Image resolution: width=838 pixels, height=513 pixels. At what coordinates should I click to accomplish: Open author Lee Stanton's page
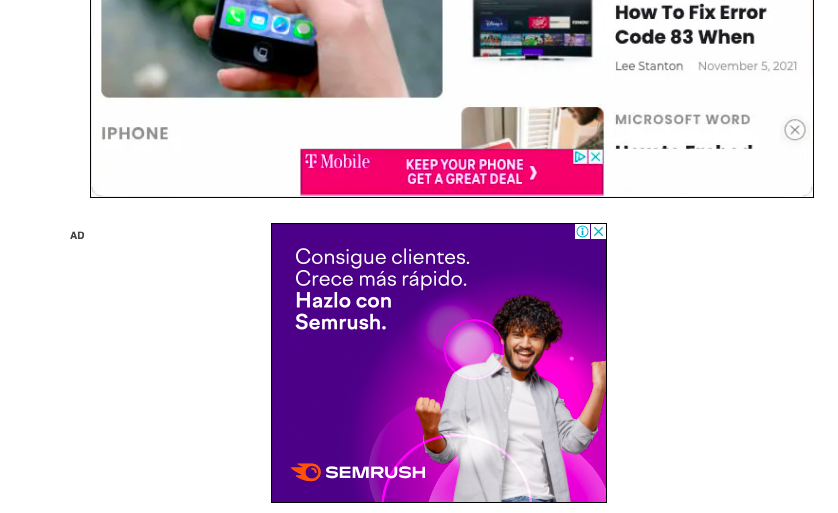[x=649, y=66]
